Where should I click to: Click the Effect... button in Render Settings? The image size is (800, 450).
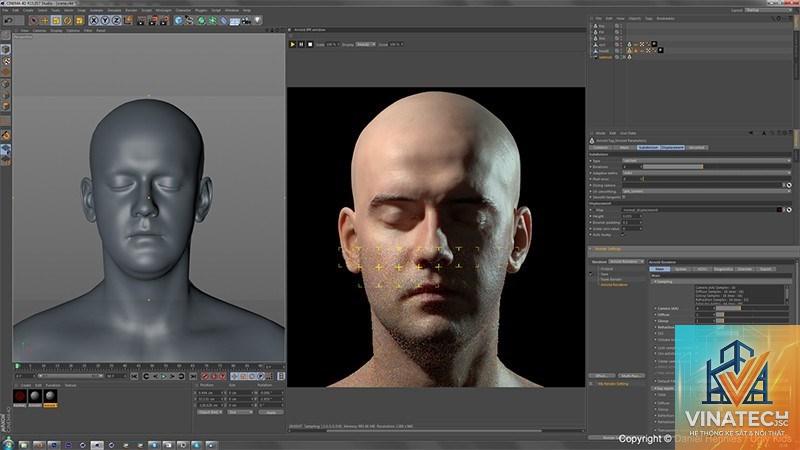(602, 376)
